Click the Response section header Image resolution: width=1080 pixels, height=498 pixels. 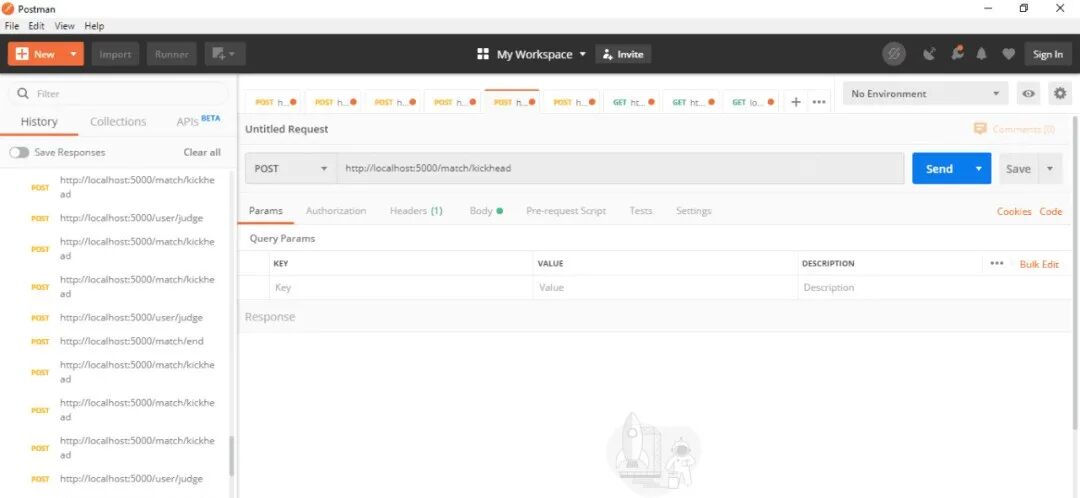(270, 317)
